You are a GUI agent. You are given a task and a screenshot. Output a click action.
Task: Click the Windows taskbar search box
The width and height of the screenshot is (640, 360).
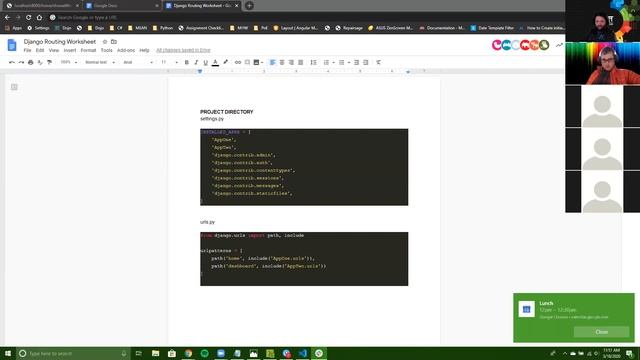click(73, 353)
